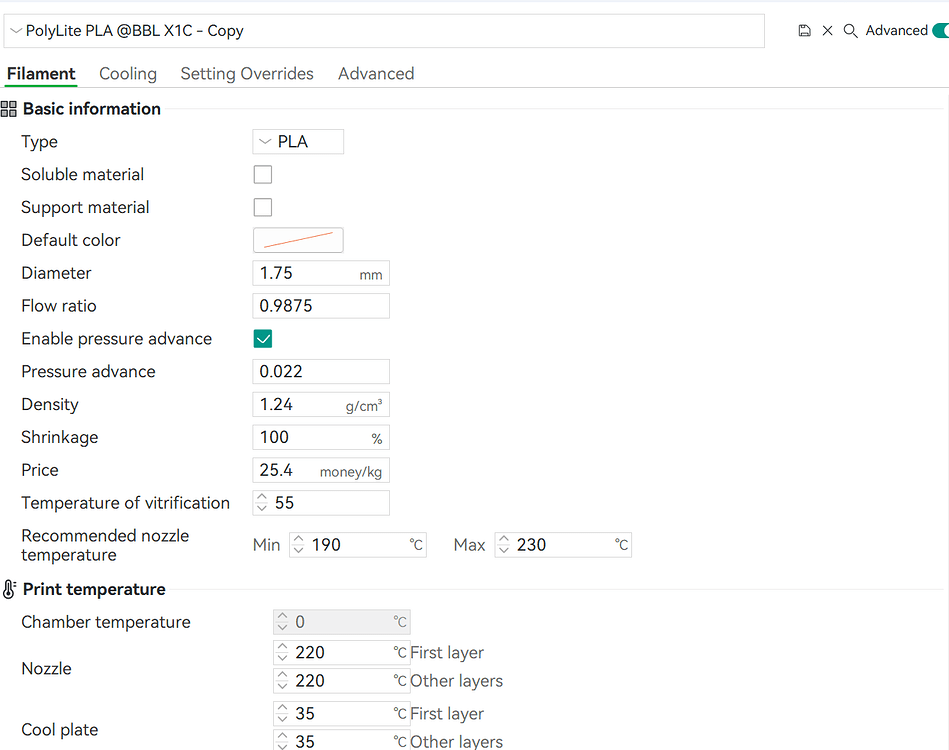
Task: Click the Print temperature thermometer icon
Action: point(8,589)
